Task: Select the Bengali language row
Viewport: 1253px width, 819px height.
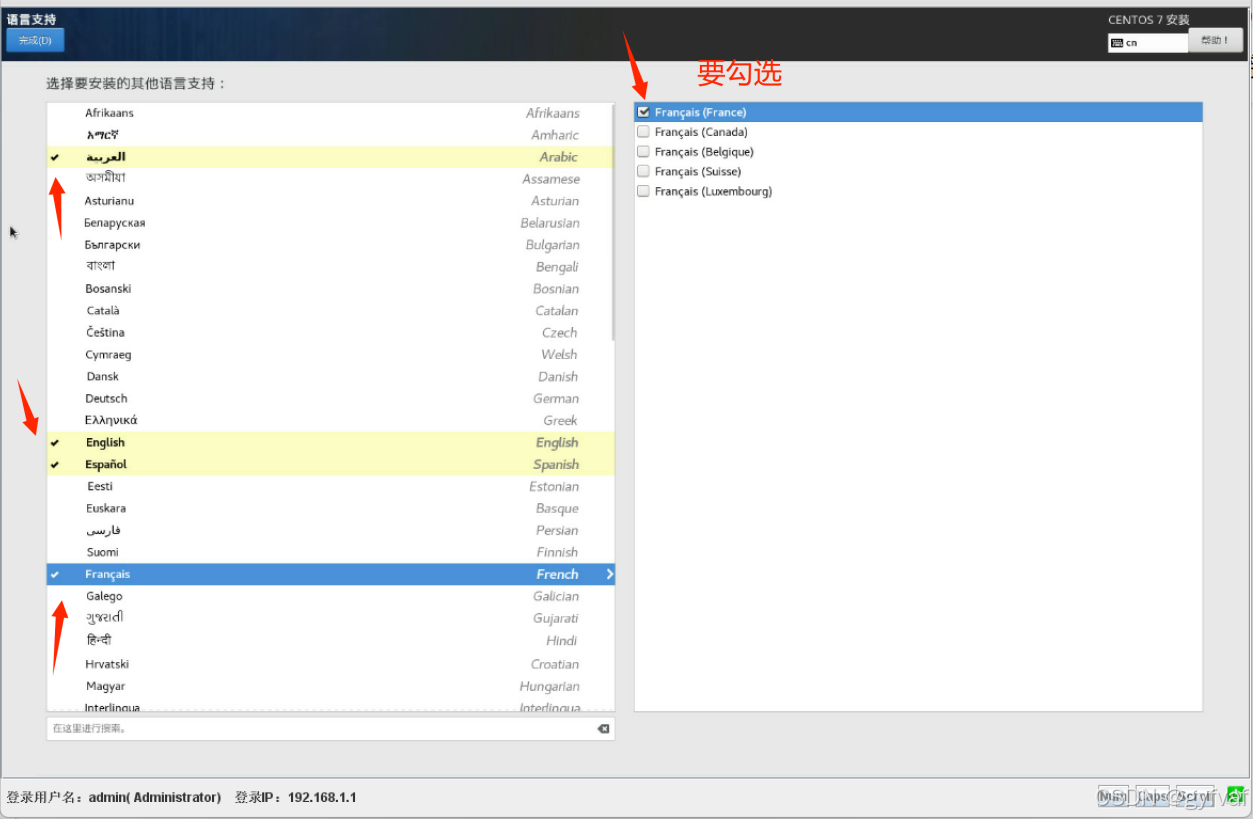Action: 328,267
